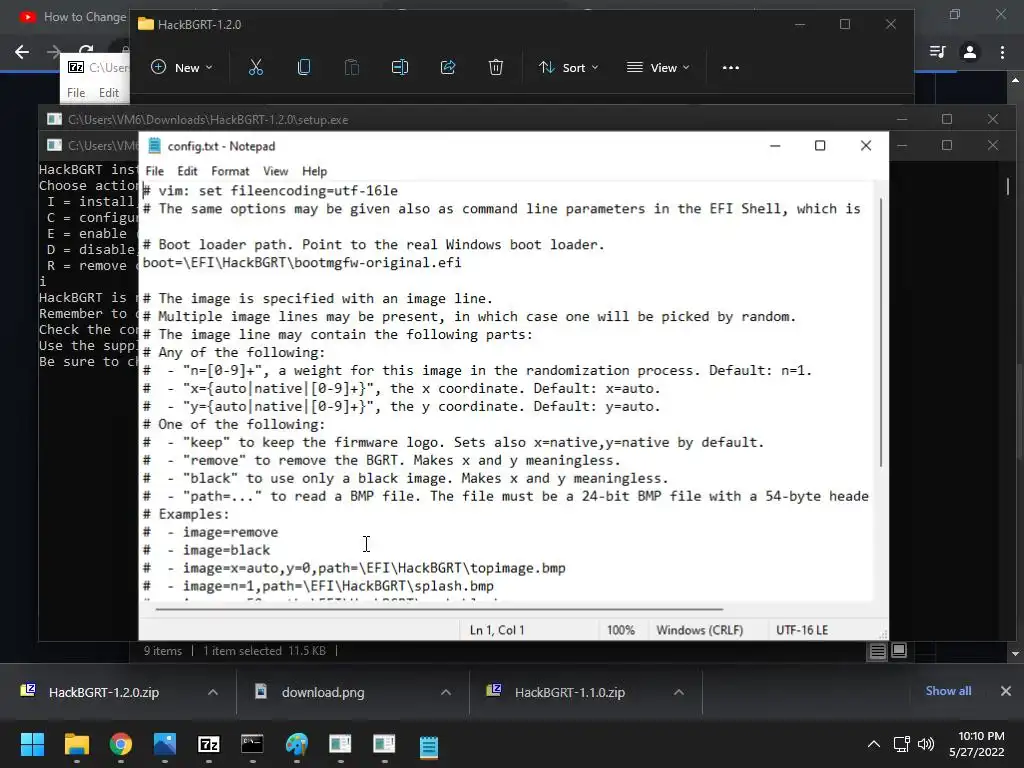
Task: Open Notepad View menu
Action: pos(275,171)
